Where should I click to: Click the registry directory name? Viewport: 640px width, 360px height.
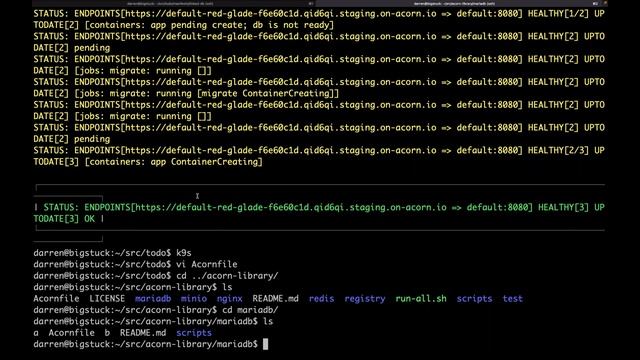364,298
